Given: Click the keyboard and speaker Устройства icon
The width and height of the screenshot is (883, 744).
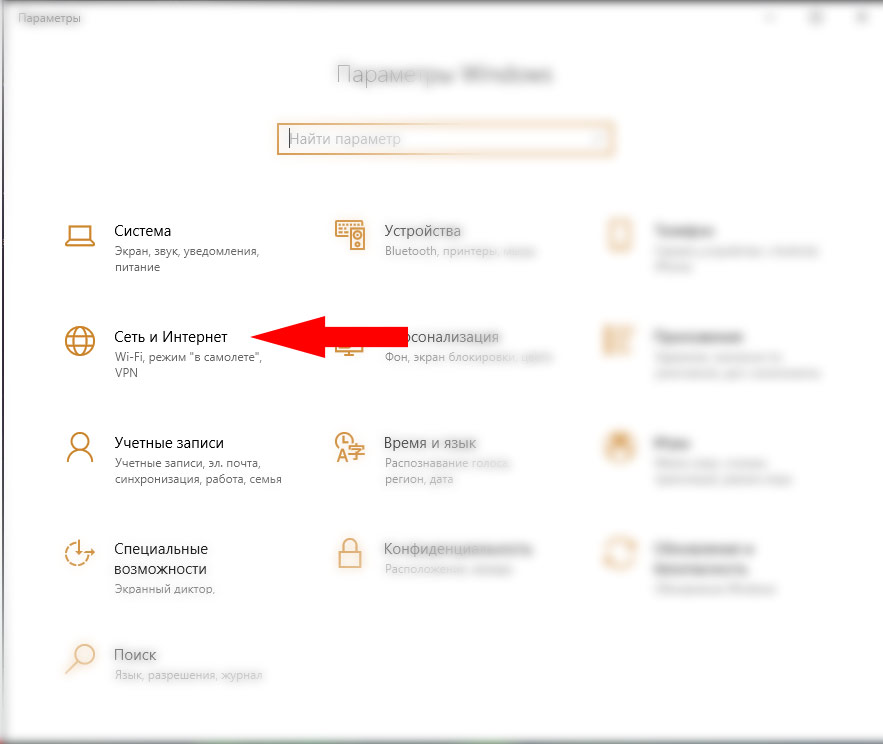Looking at the screenshot, I should click(350, 235).
